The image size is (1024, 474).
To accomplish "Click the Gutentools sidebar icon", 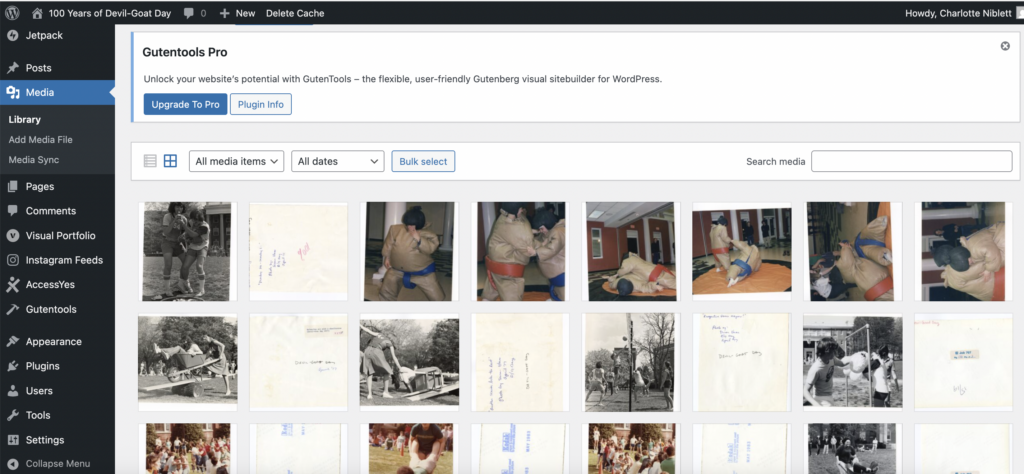I will [12, 309].
